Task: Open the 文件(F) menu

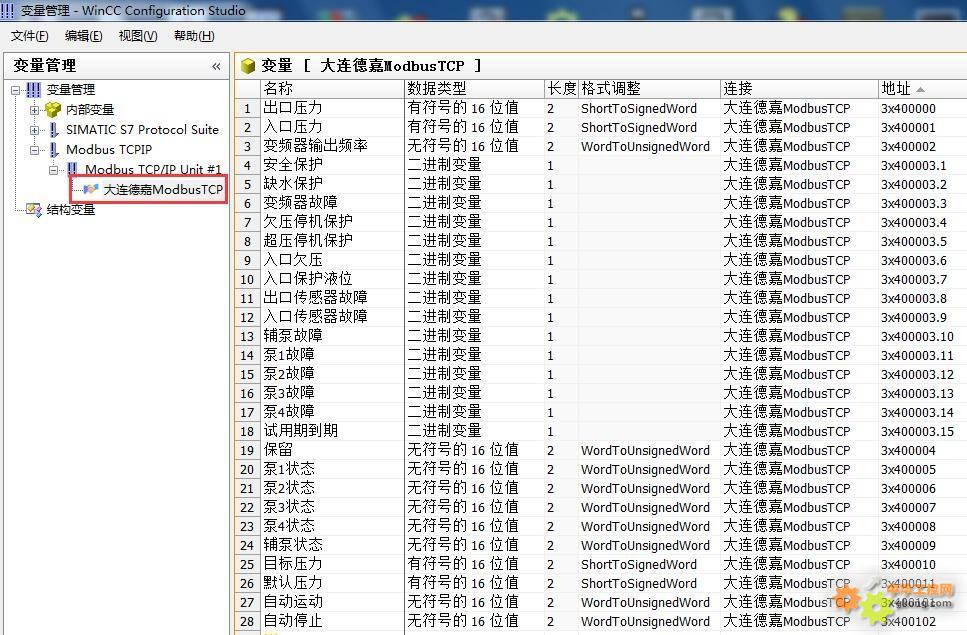Action: coord(30,36)
